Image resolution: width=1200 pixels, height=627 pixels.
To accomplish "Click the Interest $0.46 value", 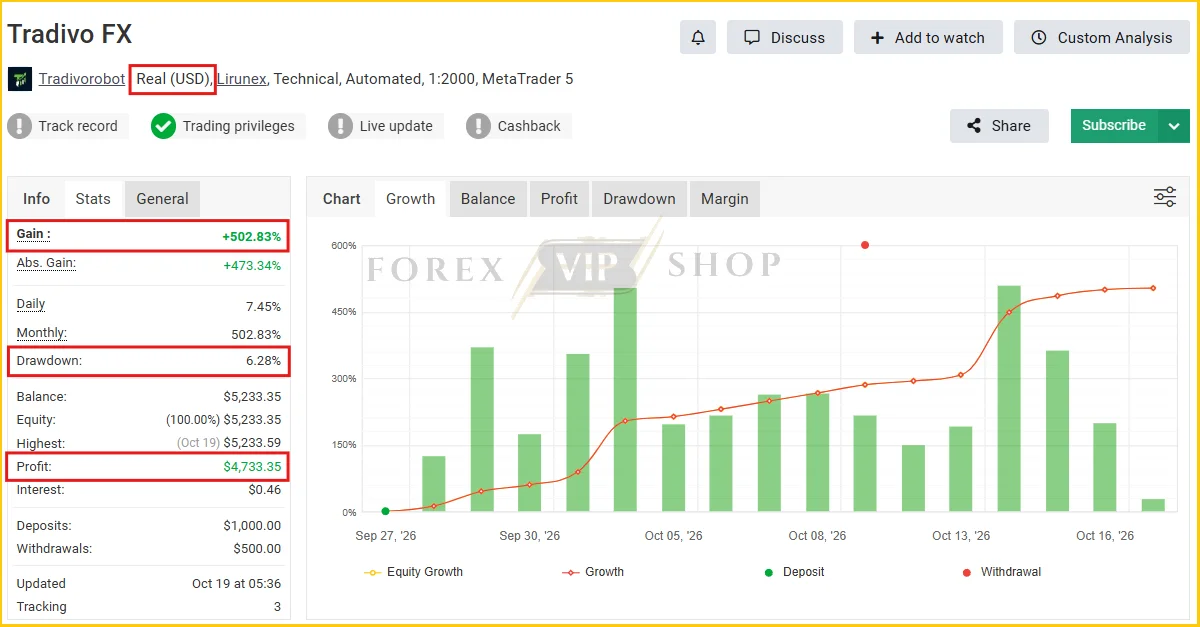I will pos(265,490).
